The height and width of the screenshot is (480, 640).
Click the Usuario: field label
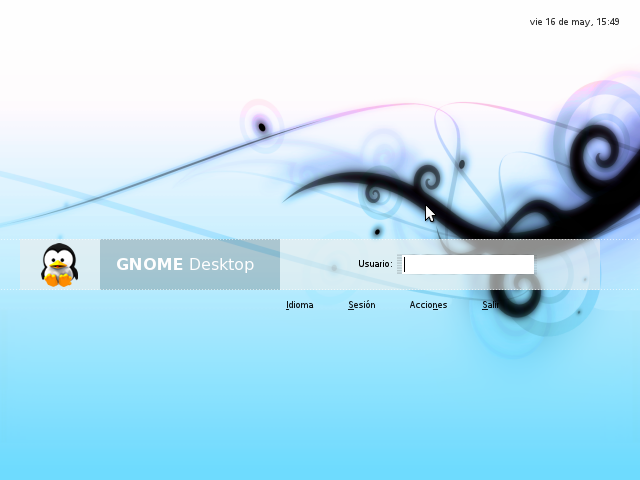pyautogui.click(x=375, y=264)
